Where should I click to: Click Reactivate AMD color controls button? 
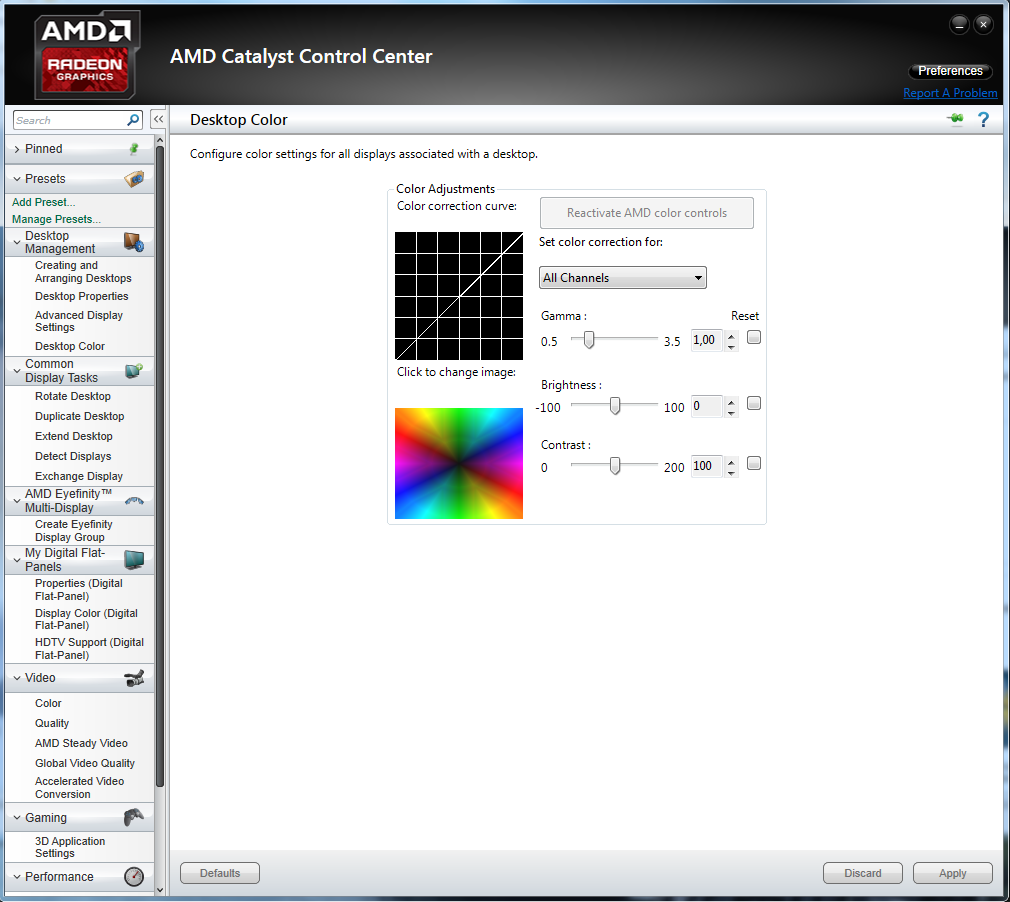[647, 213]
